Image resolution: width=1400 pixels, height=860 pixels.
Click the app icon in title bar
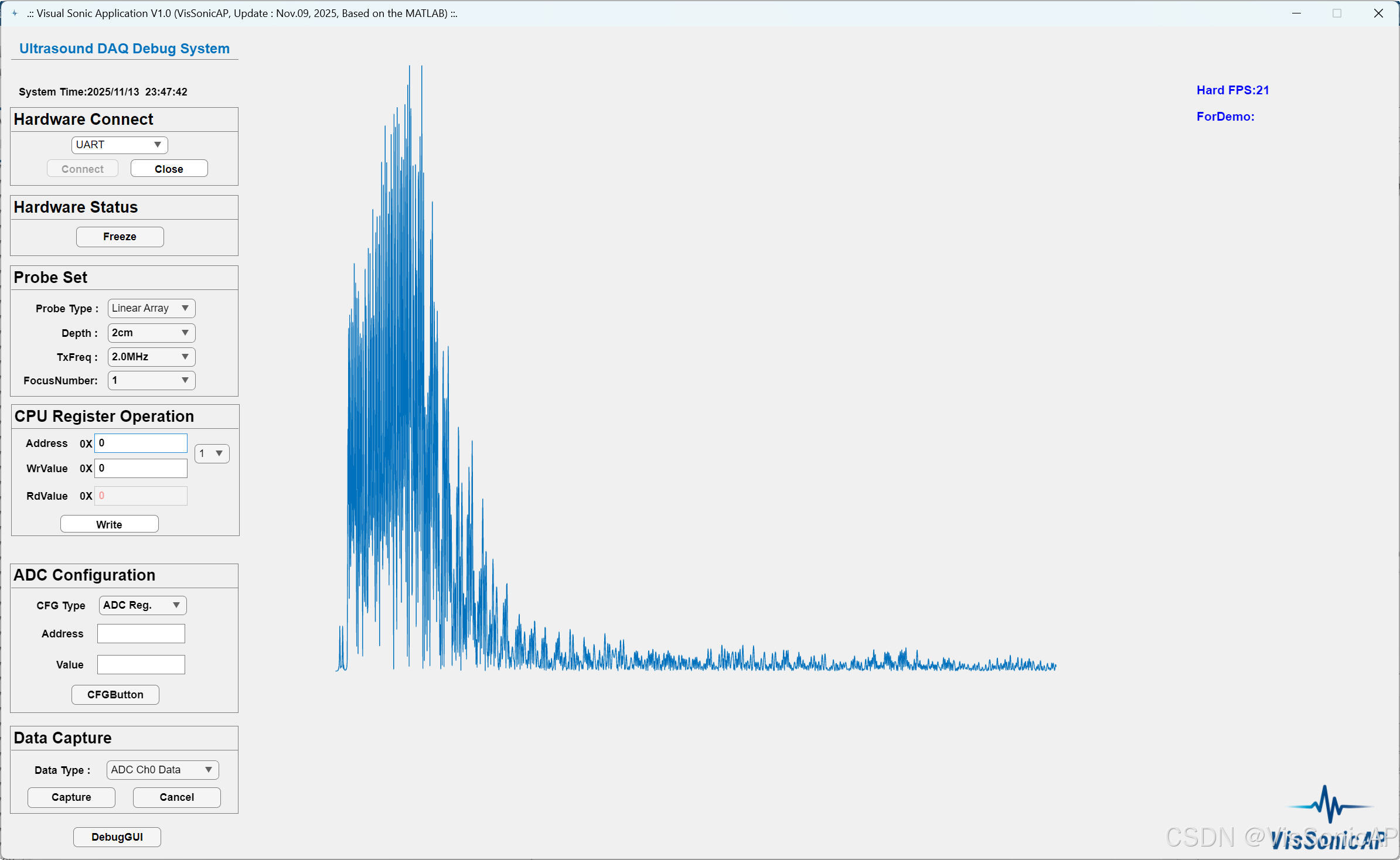click(15, 13)
